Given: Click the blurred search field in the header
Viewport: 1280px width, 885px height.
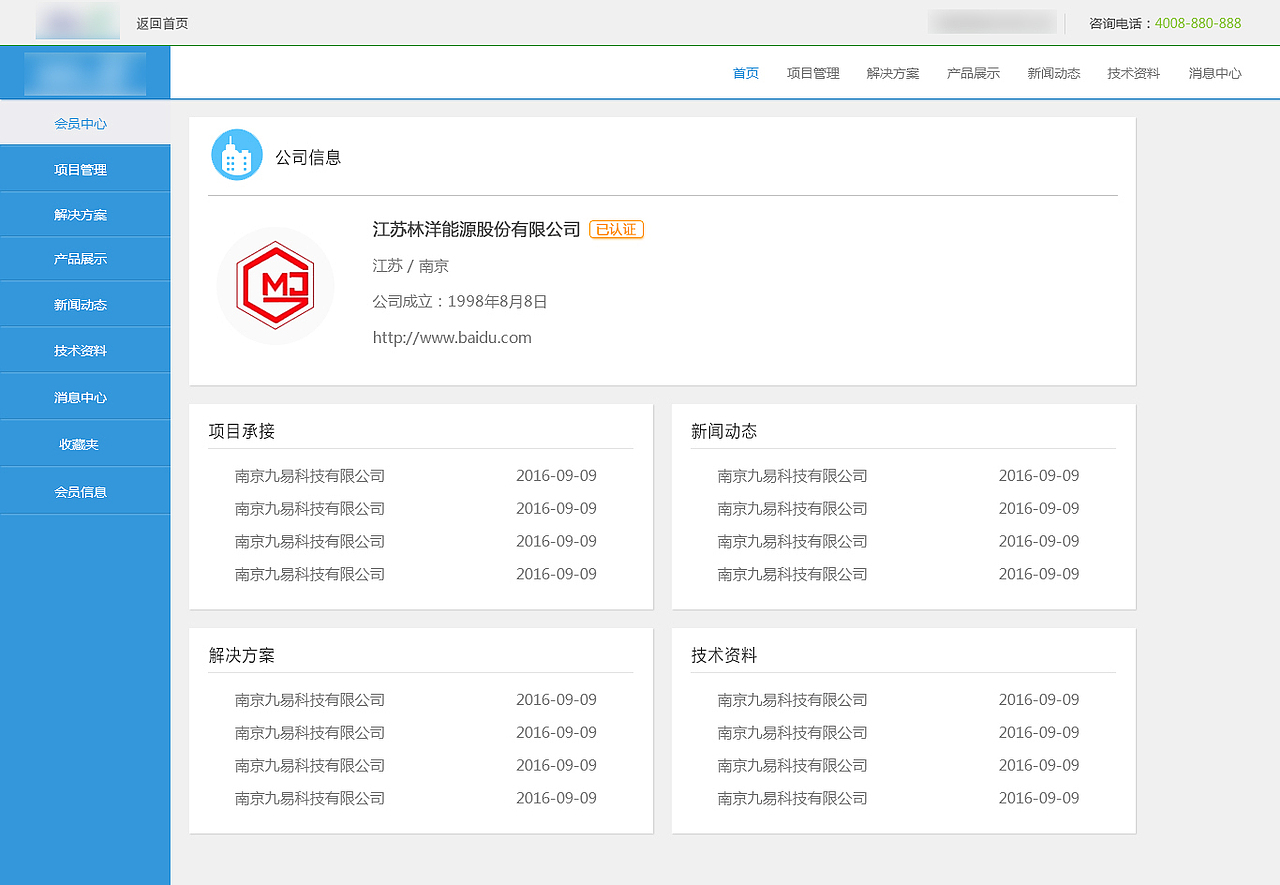Looking at the screenshot, I should tap(992, 21).
